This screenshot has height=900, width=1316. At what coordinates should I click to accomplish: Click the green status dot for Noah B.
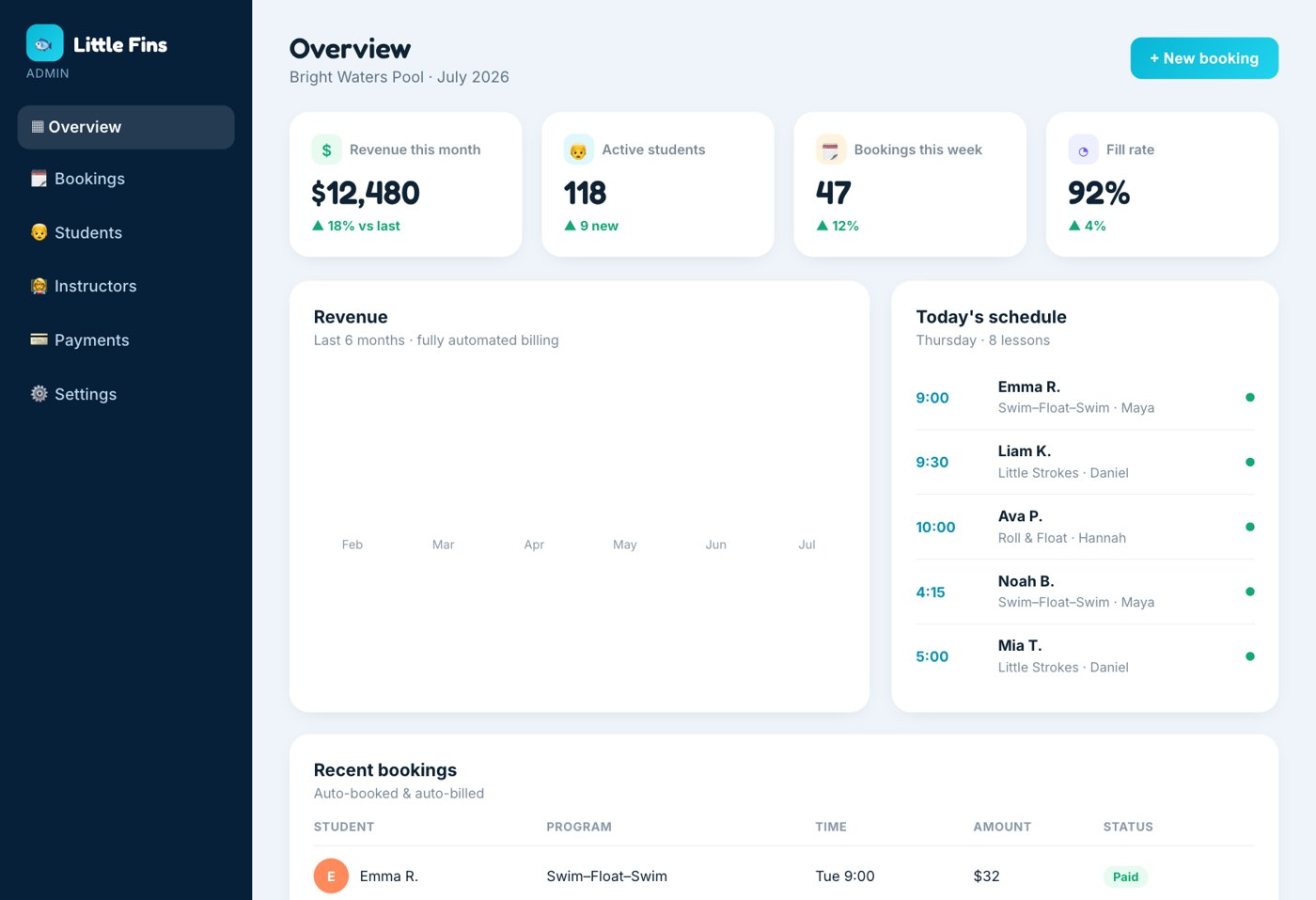click(1249, 592)
